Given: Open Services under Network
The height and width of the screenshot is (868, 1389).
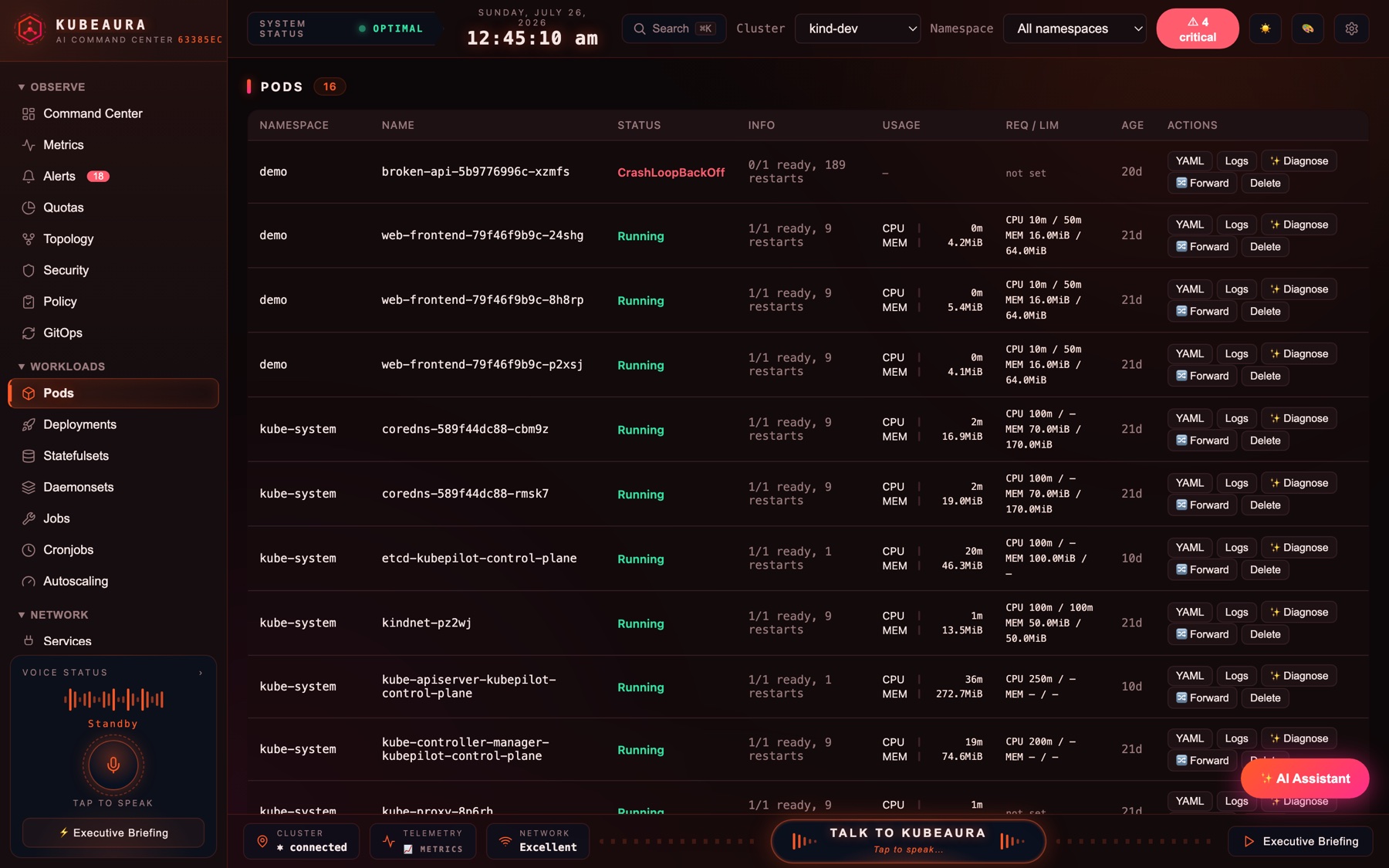Looking at the screenshot, I should [113, 641].
